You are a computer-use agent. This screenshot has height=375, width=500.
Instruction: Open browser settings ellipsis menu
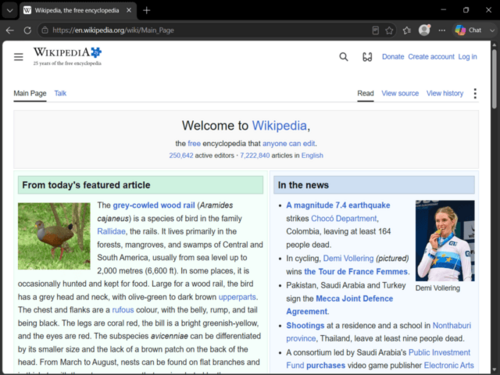442,30
